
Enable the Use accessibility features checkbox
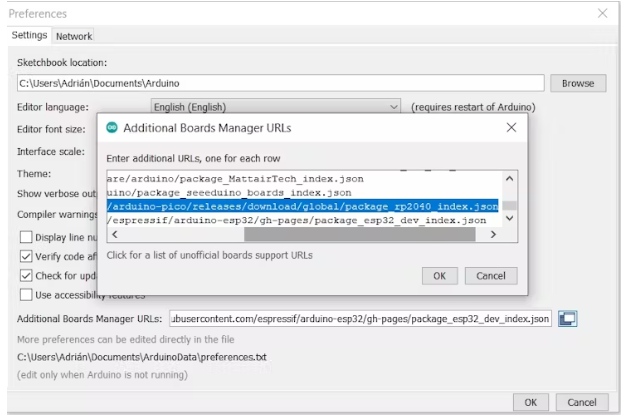(27, 294)
